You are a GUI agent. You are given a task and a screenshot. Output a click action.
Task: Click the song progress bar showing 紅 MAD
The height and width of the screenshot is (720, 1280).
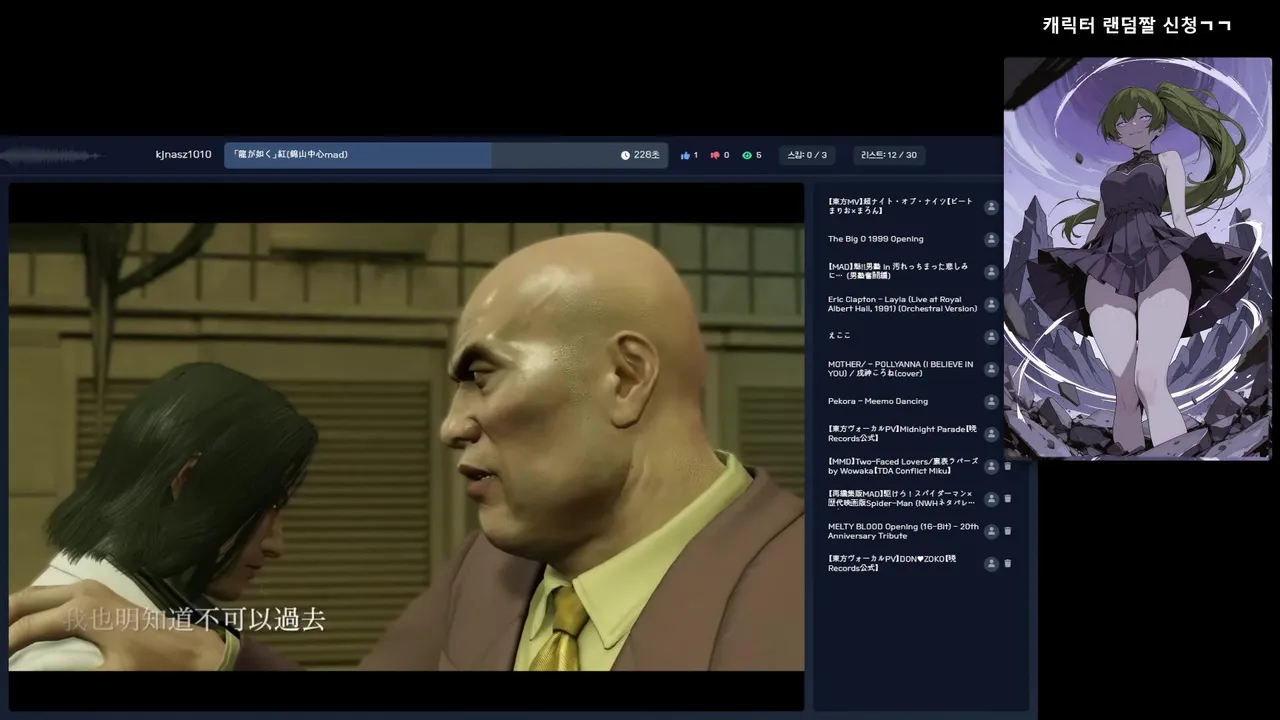pos(446,155)
